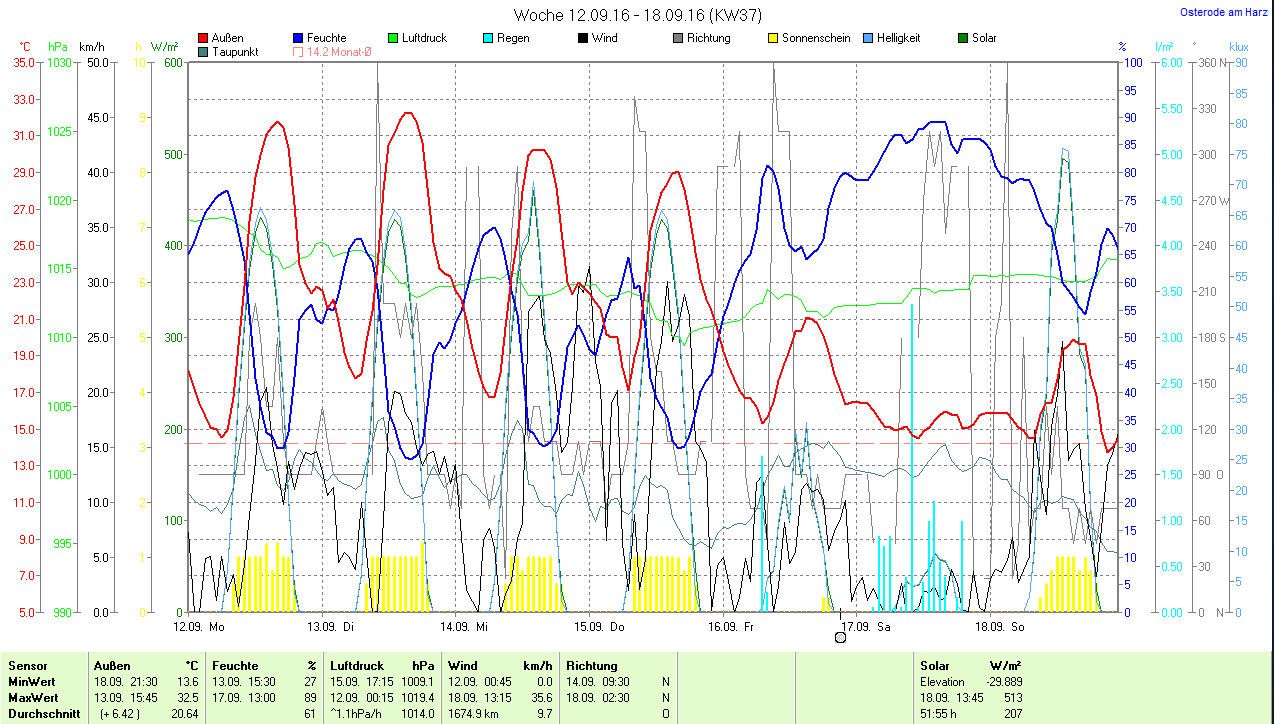Click the circular time marker below 17.09.
The image size is (1274, 724).
[840, 637]
